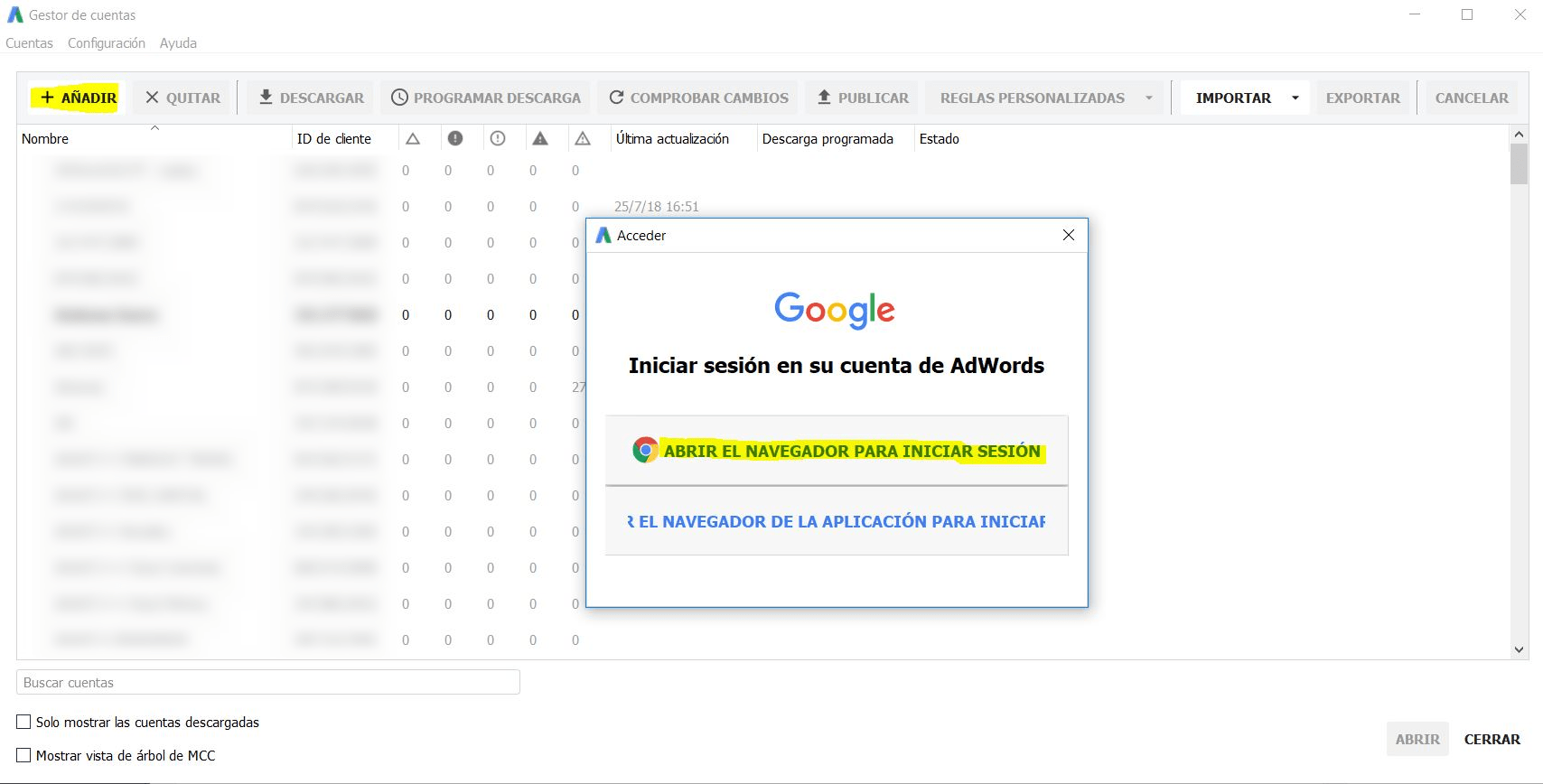Click the scrollbar down arrow
This screenshot has width=1543, height=784.
pos(1519,649)
